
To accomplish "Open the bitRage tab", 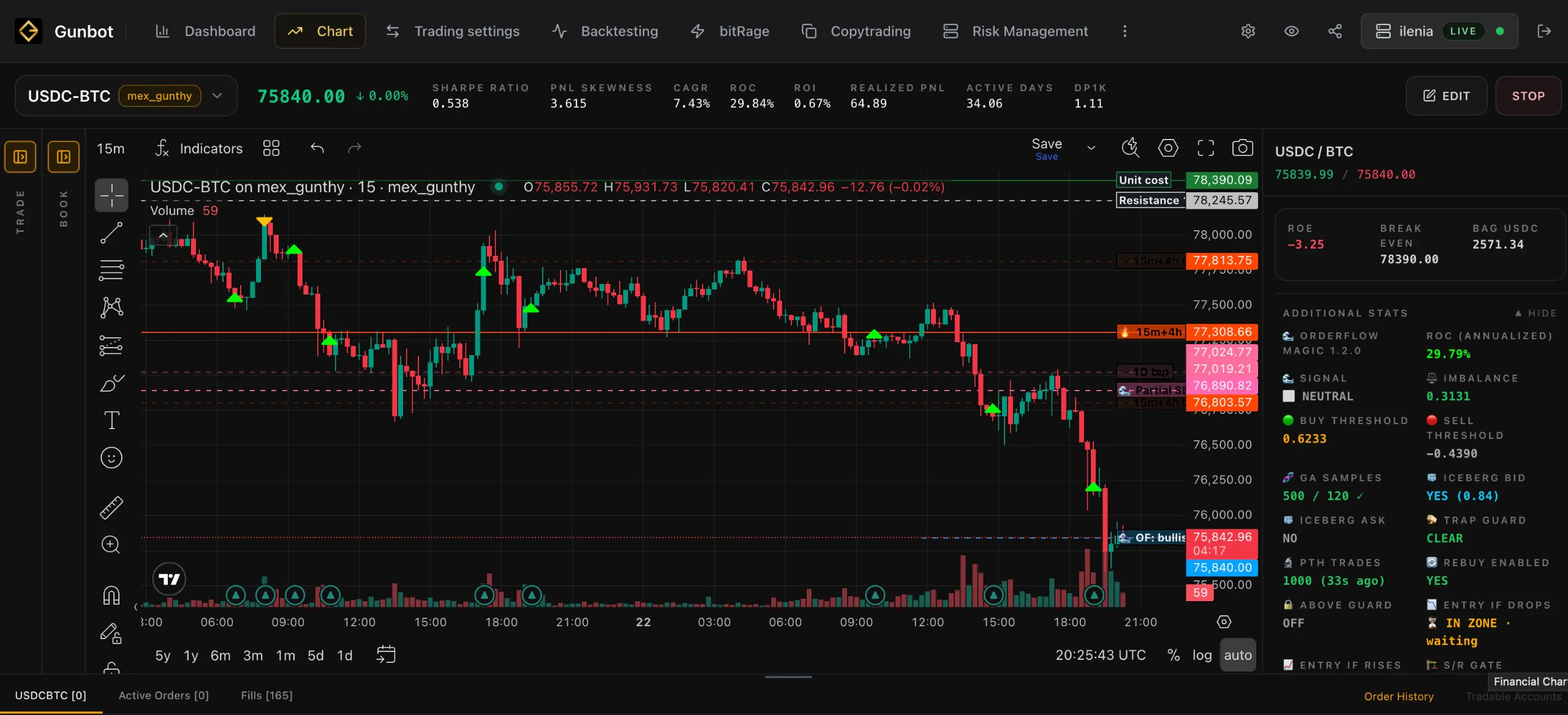I will (730, 31).
